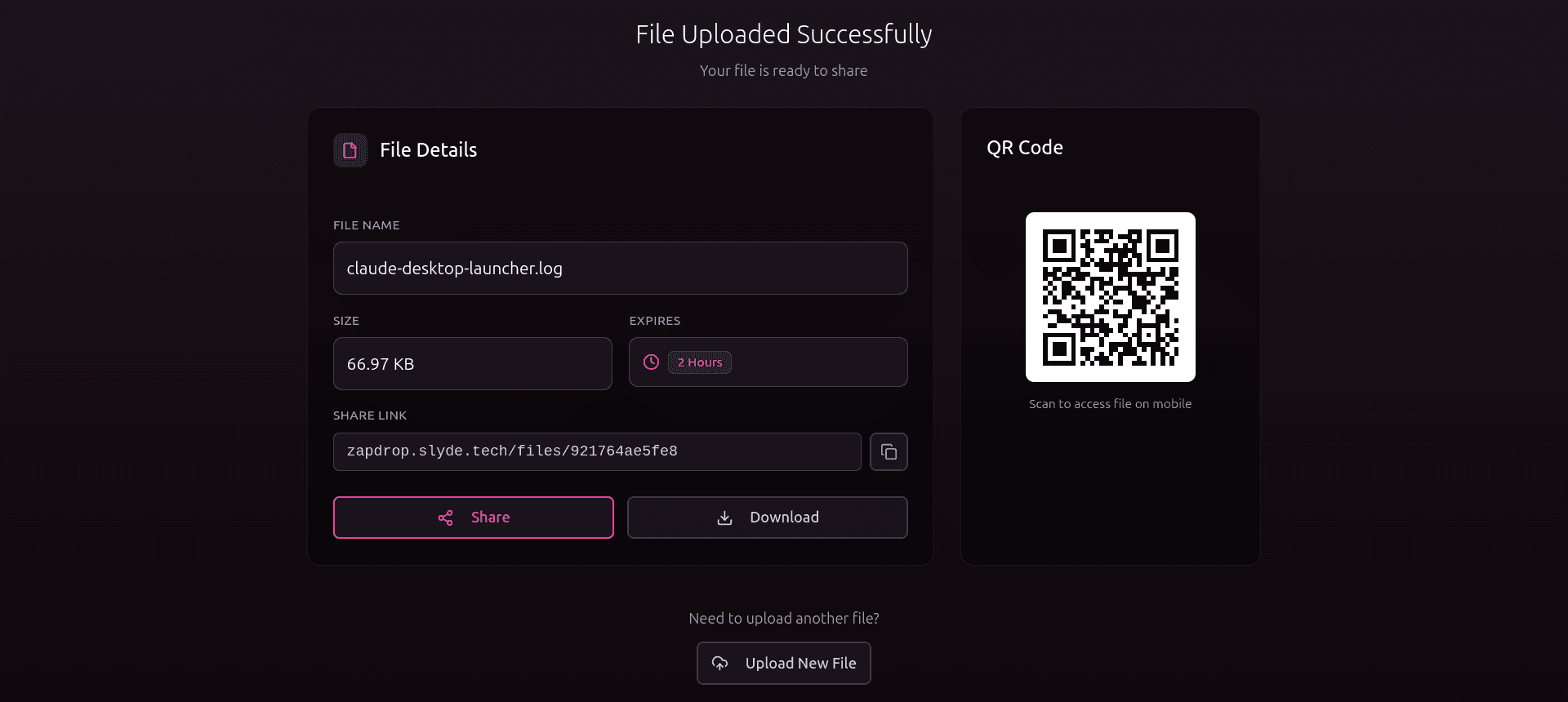Select the share nodes icon on the Share button
Image resolution: width=1568 pixels, height=702 pixels.
pos(445,518)
